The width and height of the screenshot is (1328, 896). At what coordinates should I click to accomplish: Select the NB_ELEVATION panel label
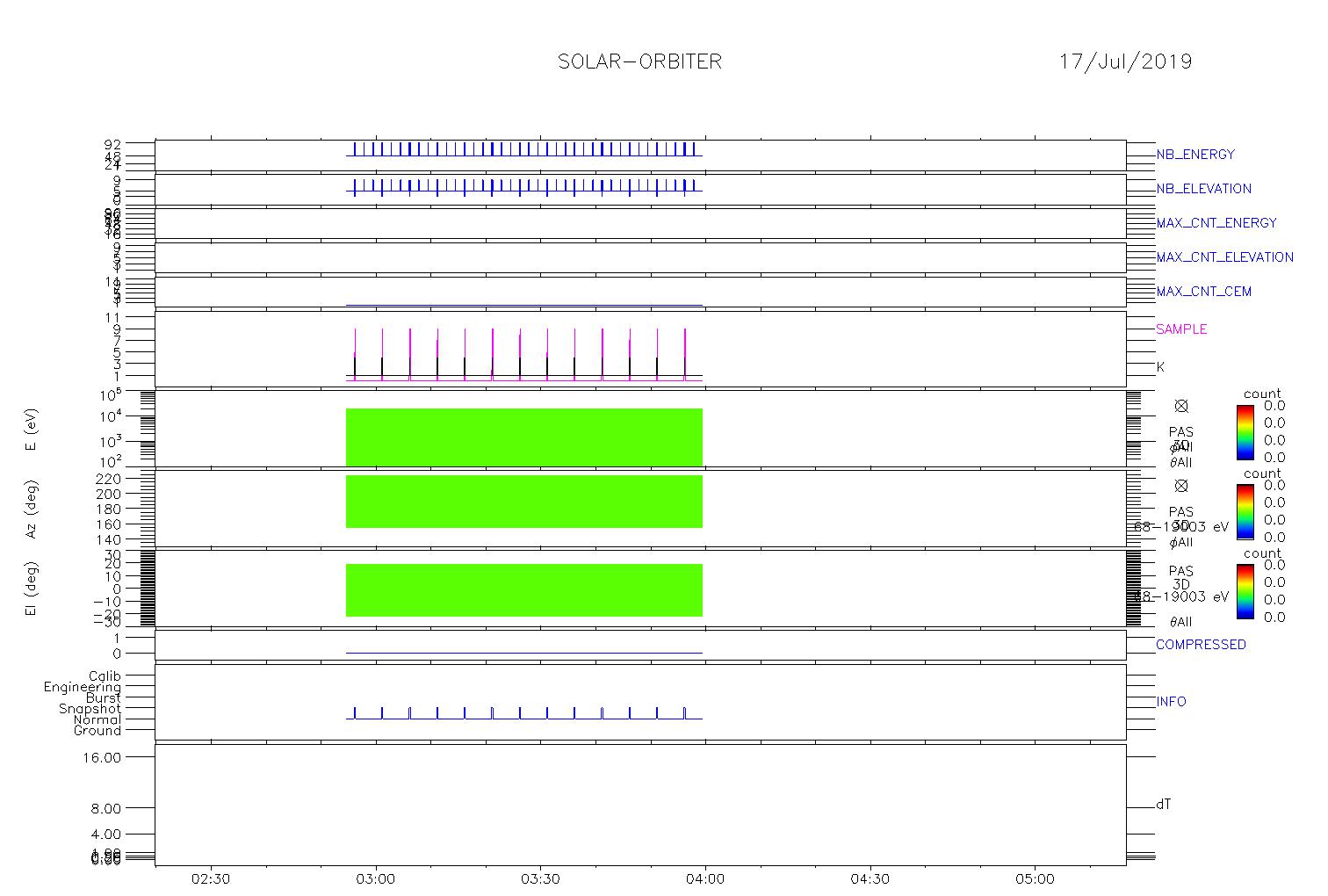coord(1204,189)
